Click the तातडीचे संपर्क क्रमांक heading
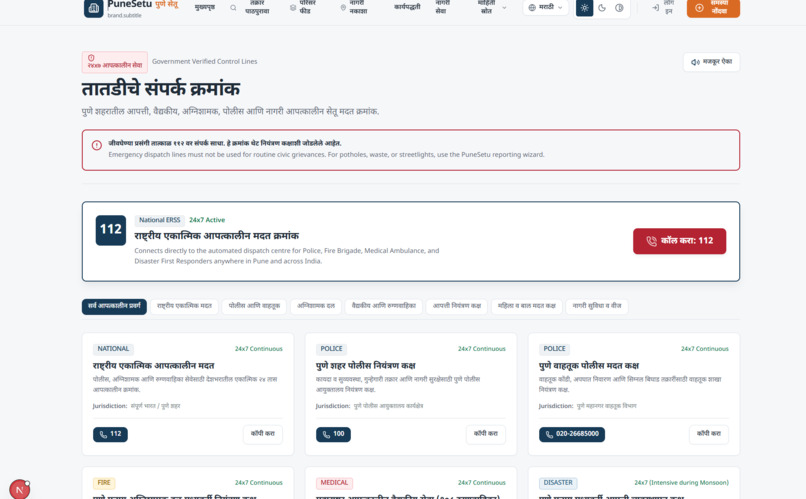Viewport: 806px width, 499px height. click(160, 89)
